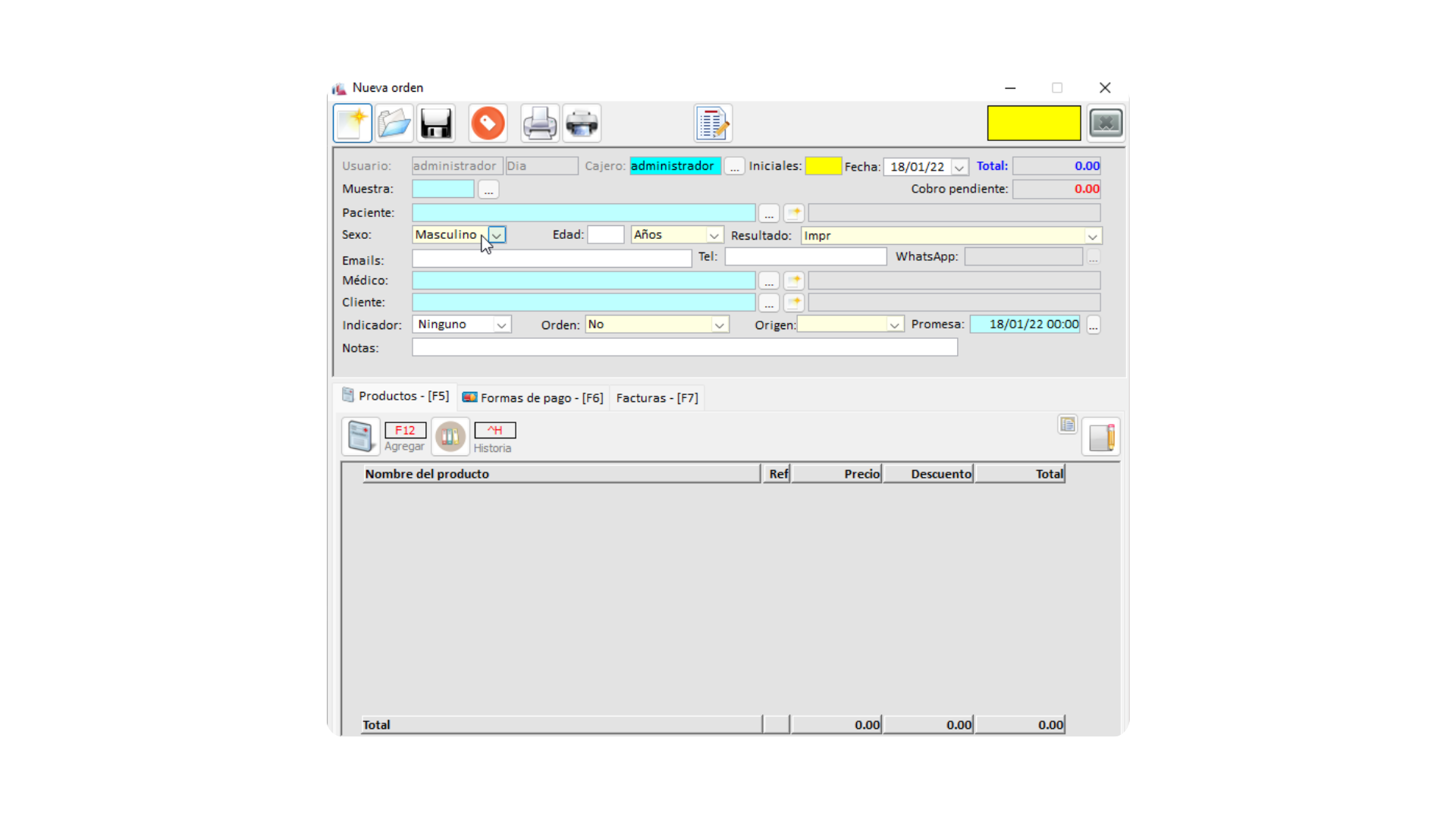
Task: Click the gray printer icon
Action: (540, 124)
